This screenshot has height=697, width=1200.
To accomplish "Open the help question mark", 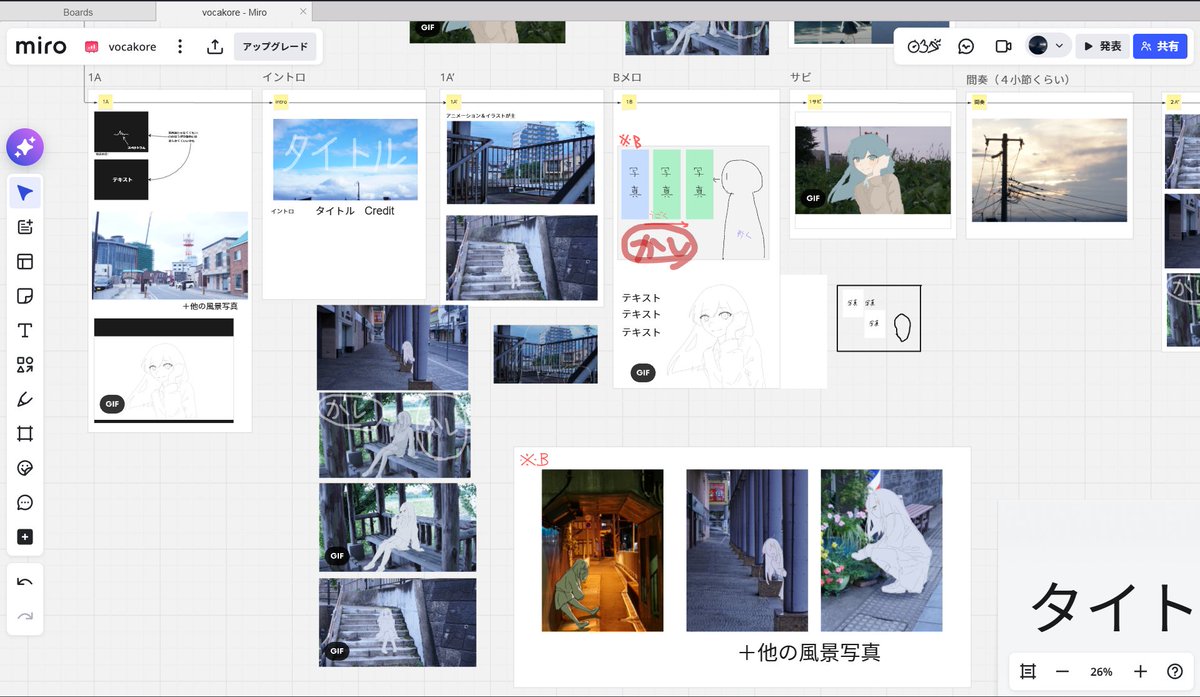I will (1175, 672).
